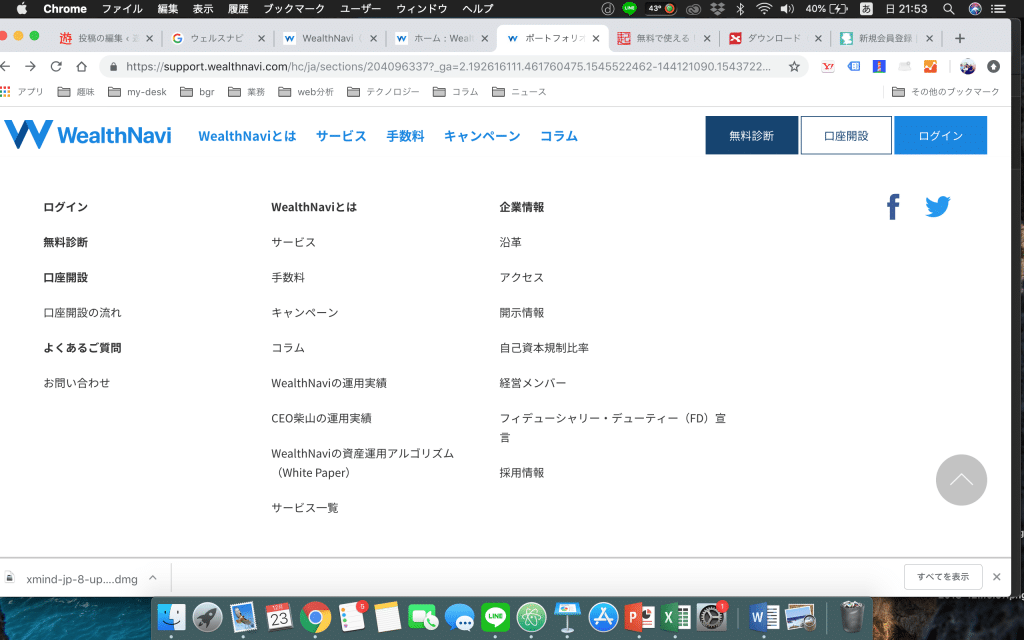The height and width of the screenshot is (640, 1024).
Task: Open the xmind-jp-8 dmg downloaded file
Action: 82,579
